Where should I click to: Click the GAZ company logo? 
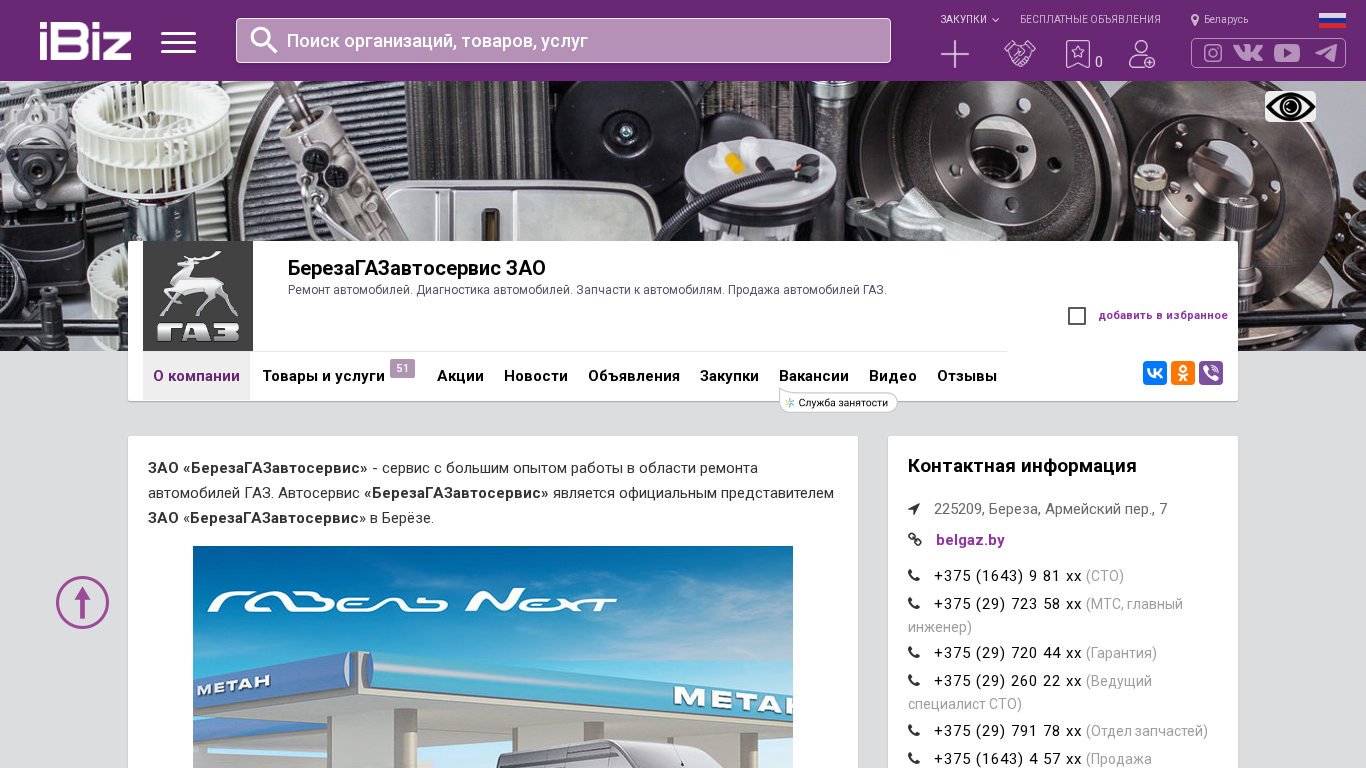click(x=198, y=296)
